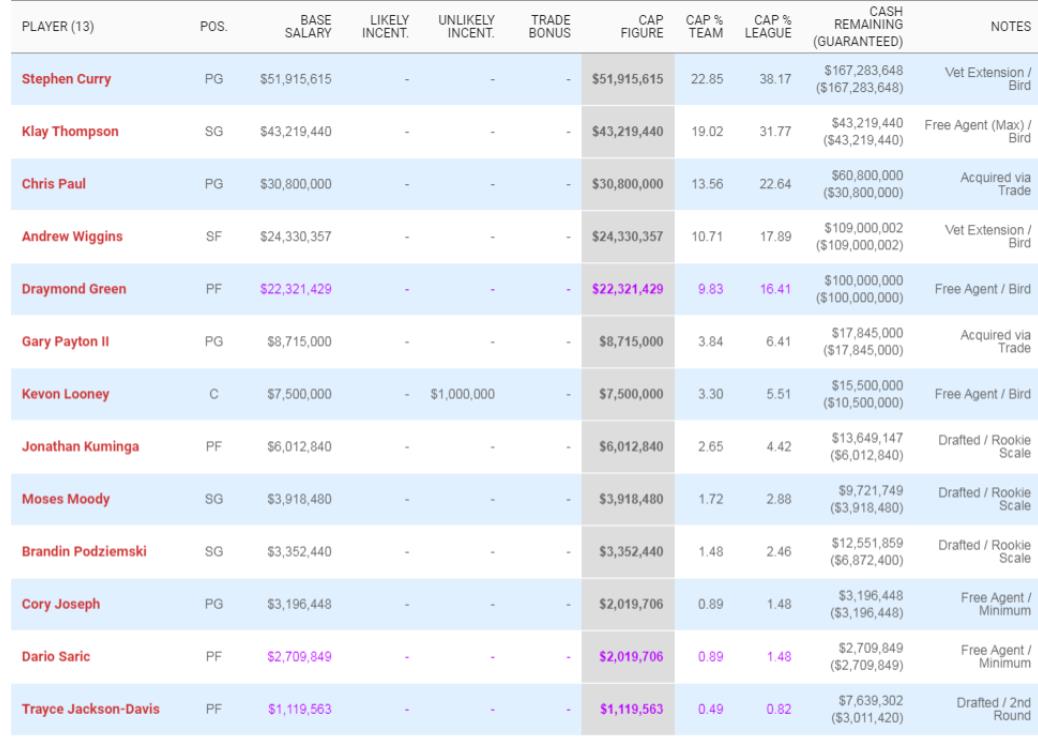1038x739 pixels.
Task: Select Brandin Podziemski's $12,551,859 cash remaining
Action: pos(867,543)
